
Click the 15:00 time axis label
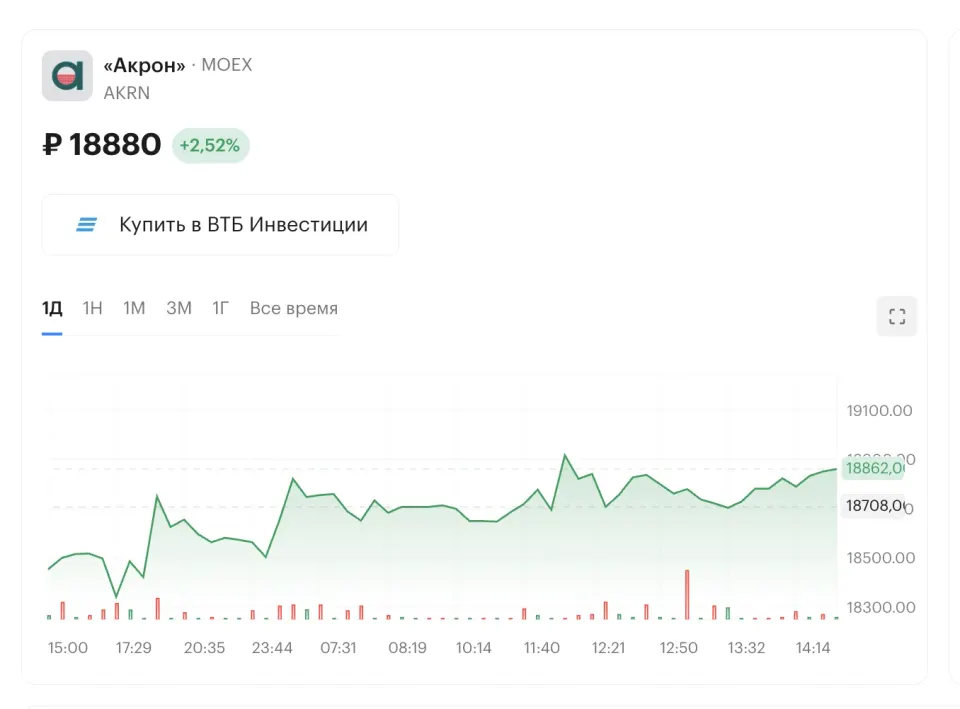point(68,648)
